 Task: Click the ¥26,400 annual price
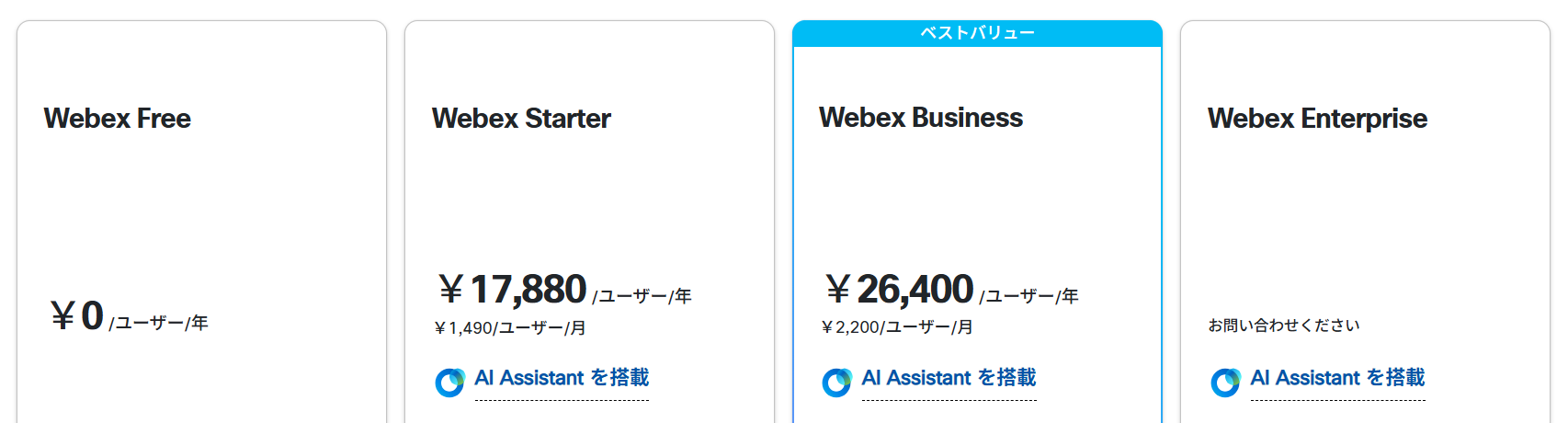point(900,290)
